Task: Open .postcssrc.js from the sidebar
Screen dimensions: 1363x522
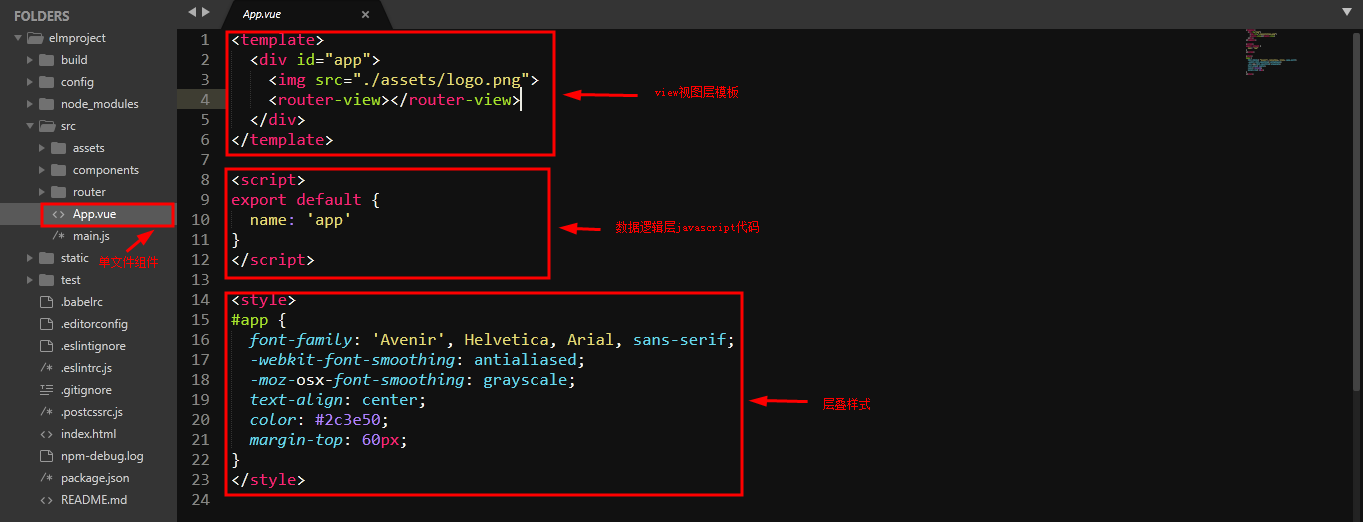Action: (91, 412)
